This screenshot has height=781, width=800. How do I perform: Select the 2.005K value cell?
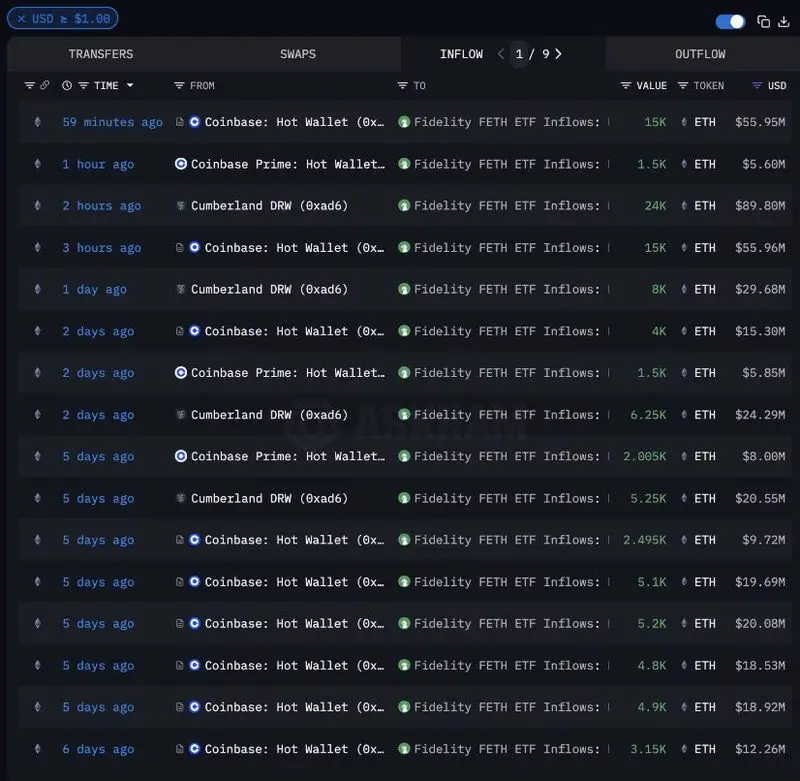644,457
